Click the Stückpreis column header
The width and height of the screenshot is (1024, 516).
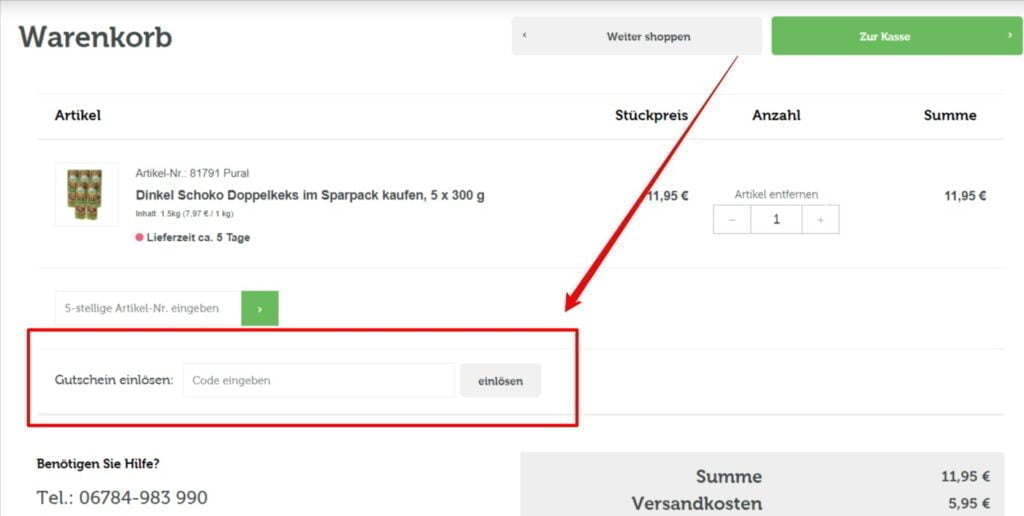pyautogui.click(x=651, y=115)
